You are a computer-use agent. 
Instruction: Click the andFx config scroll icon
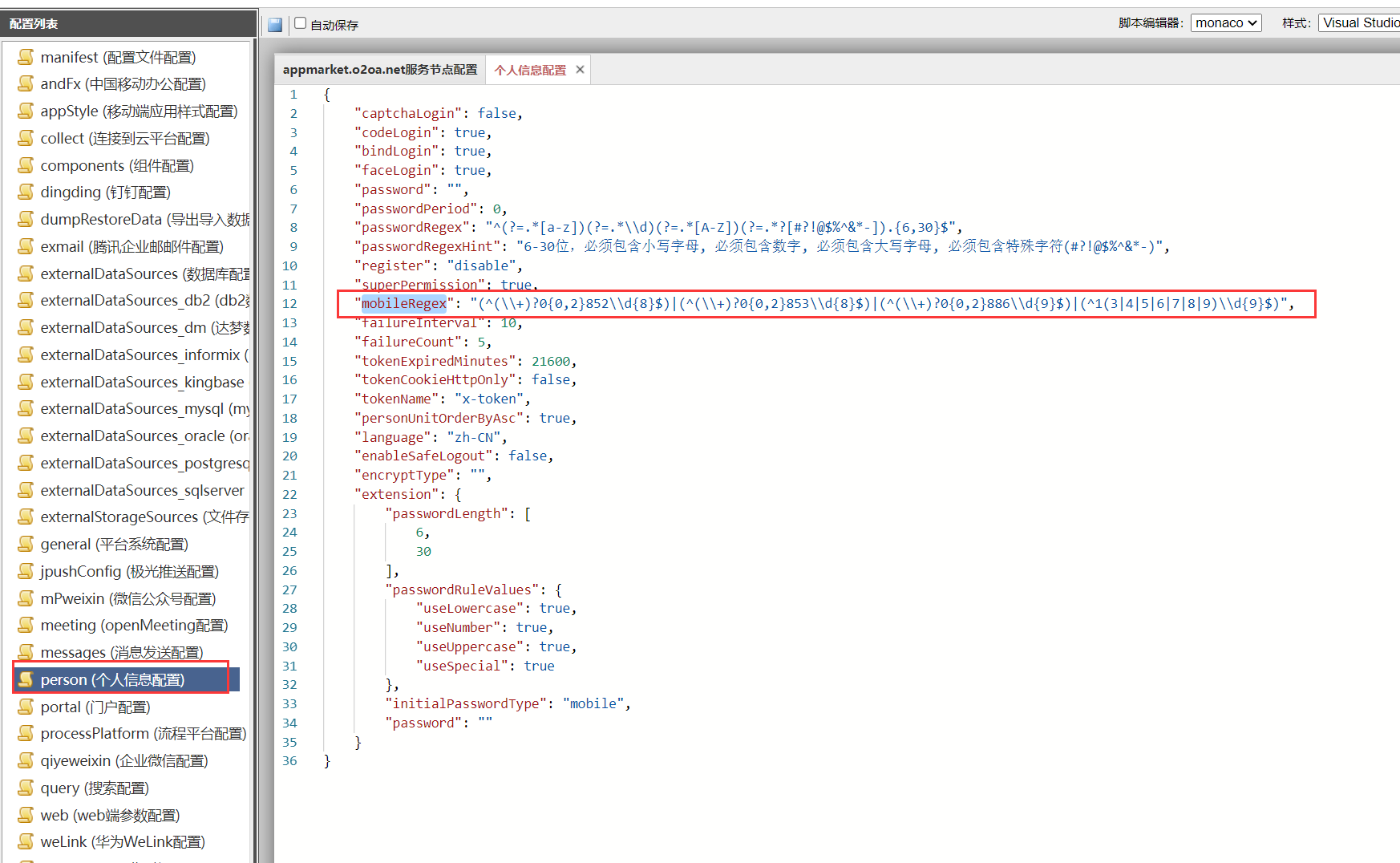pos(26,84)
